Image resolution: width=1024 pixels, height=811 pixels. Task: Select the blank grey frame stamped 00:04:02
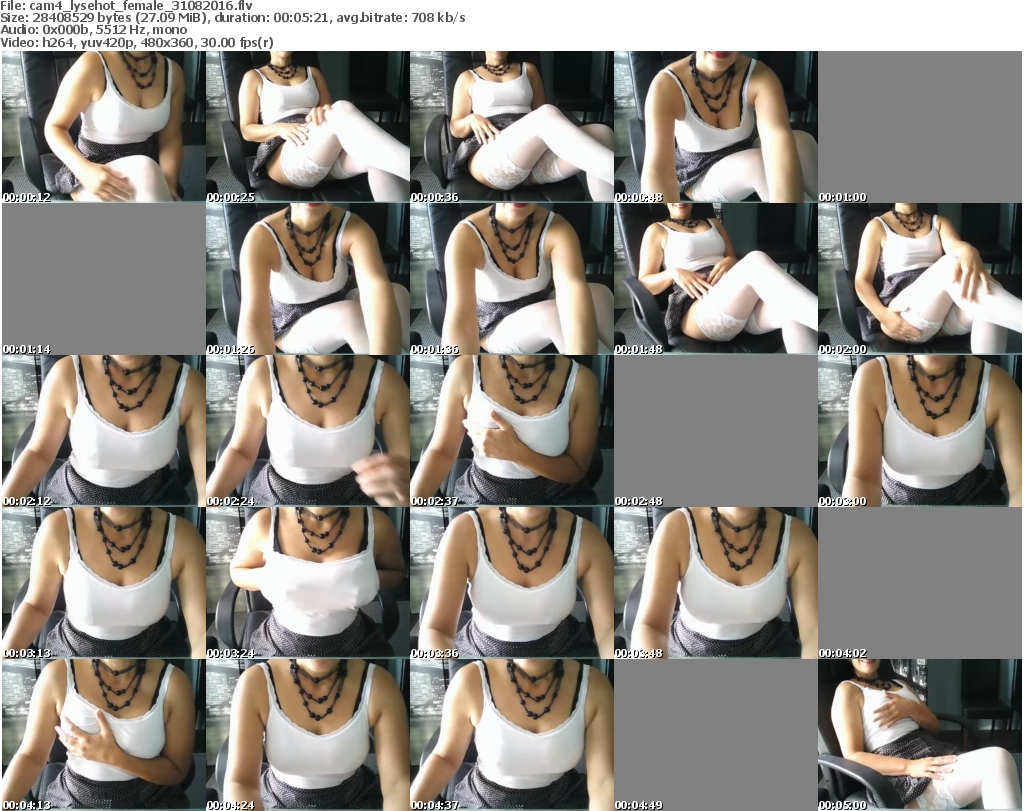920,583
